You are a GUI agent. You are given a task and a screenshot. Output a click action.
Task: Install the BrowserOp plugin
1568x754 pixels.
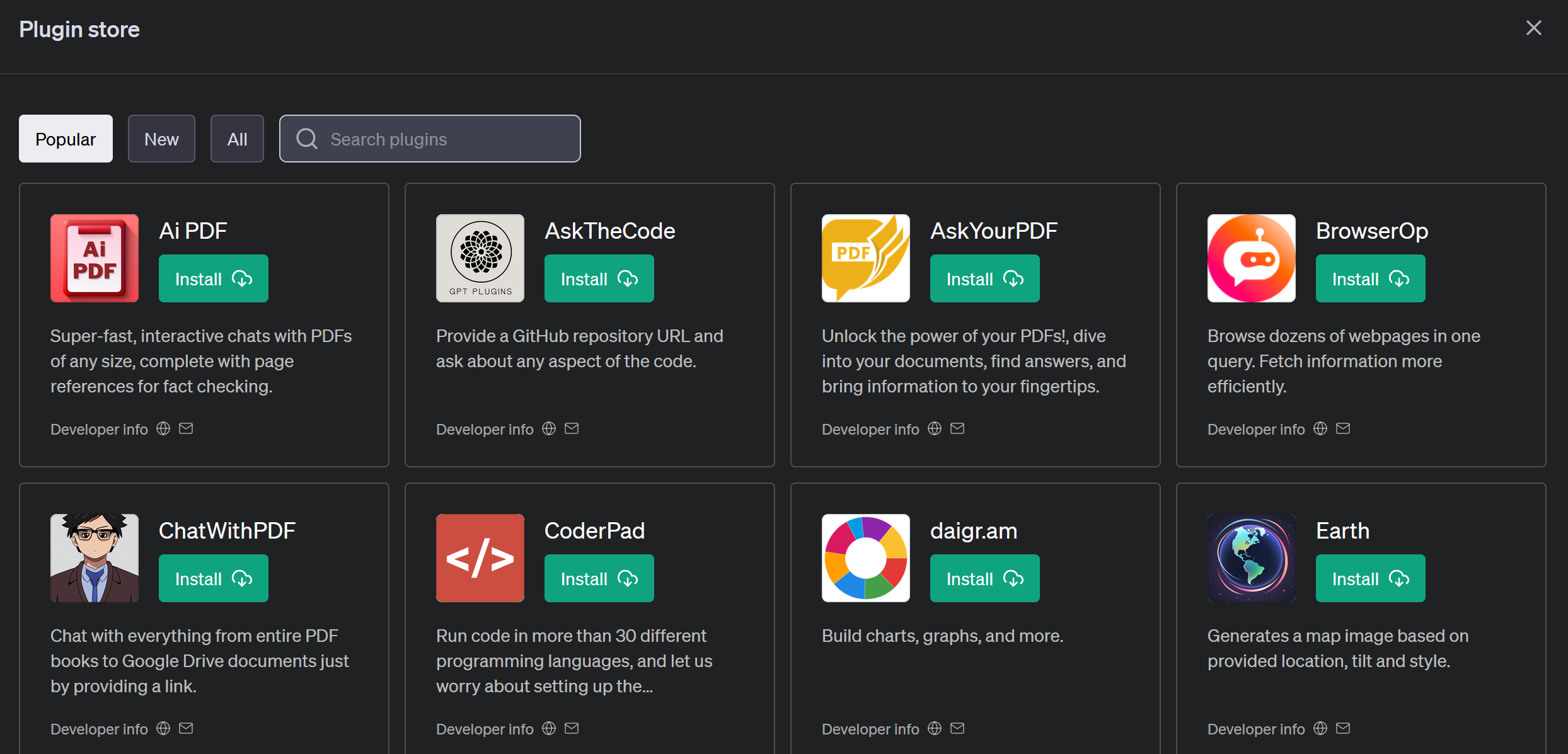coord(1371,278)
